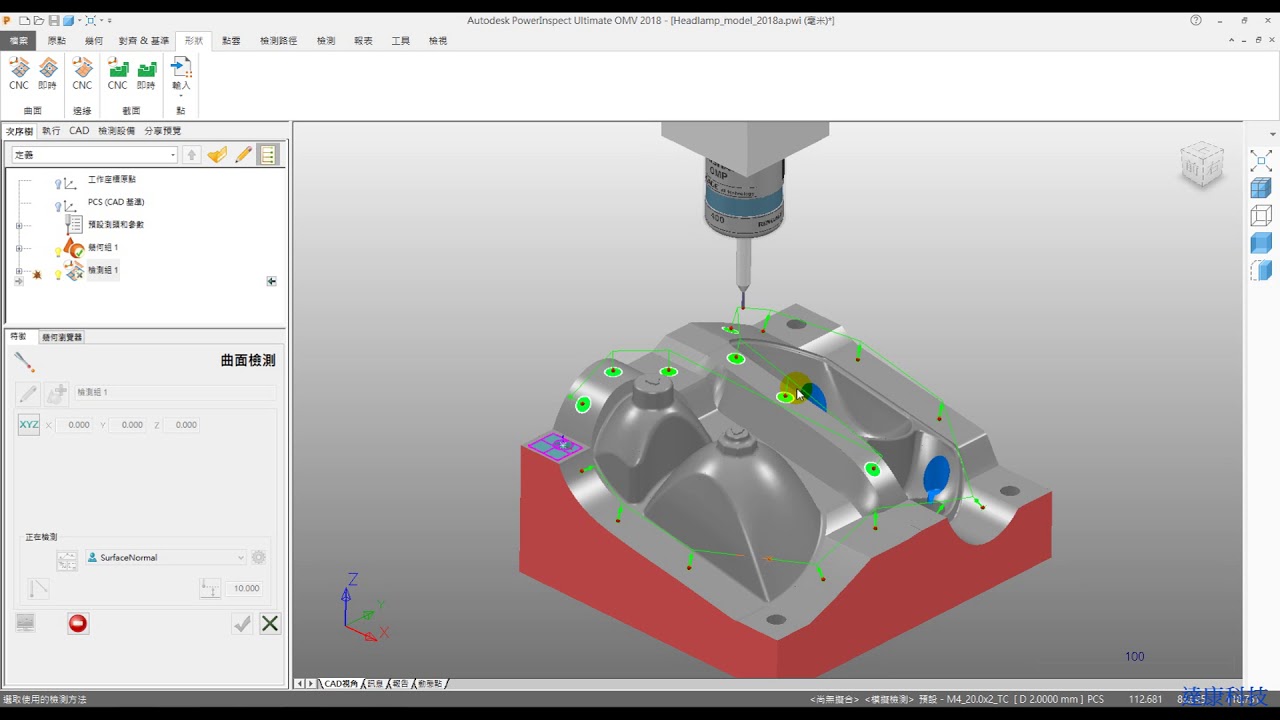Click the red stop button in inspection panel

(x=78, y=623)
